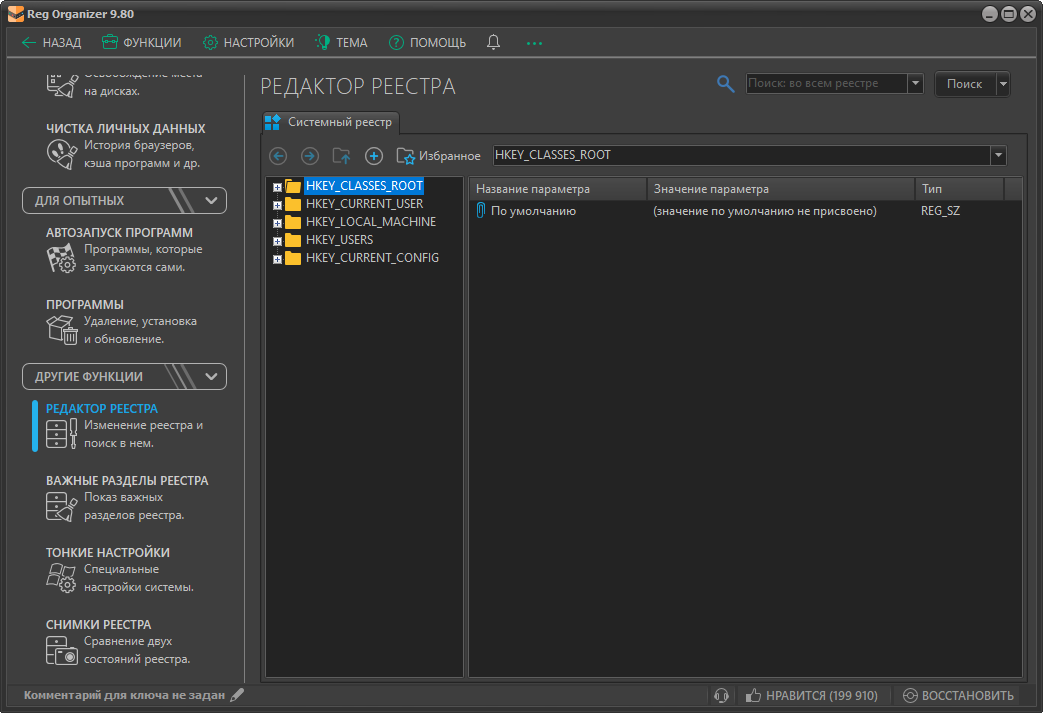Navigate forward using the right arrow icon

click(309, 156)
